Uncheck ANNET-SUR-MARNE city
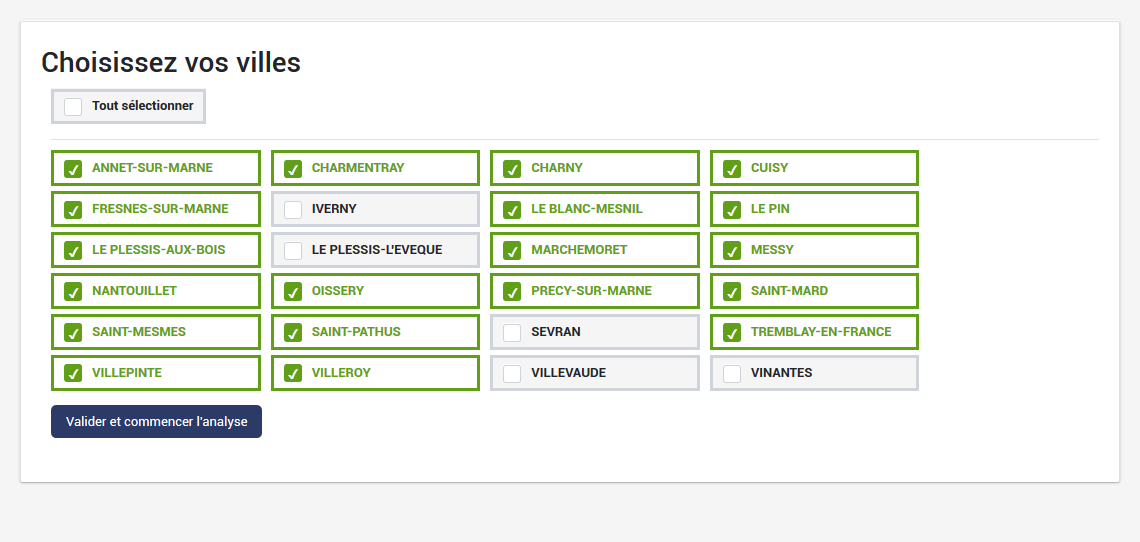Image resolution: width=1140 pixels, height=542 pixels. coord(73,169)
